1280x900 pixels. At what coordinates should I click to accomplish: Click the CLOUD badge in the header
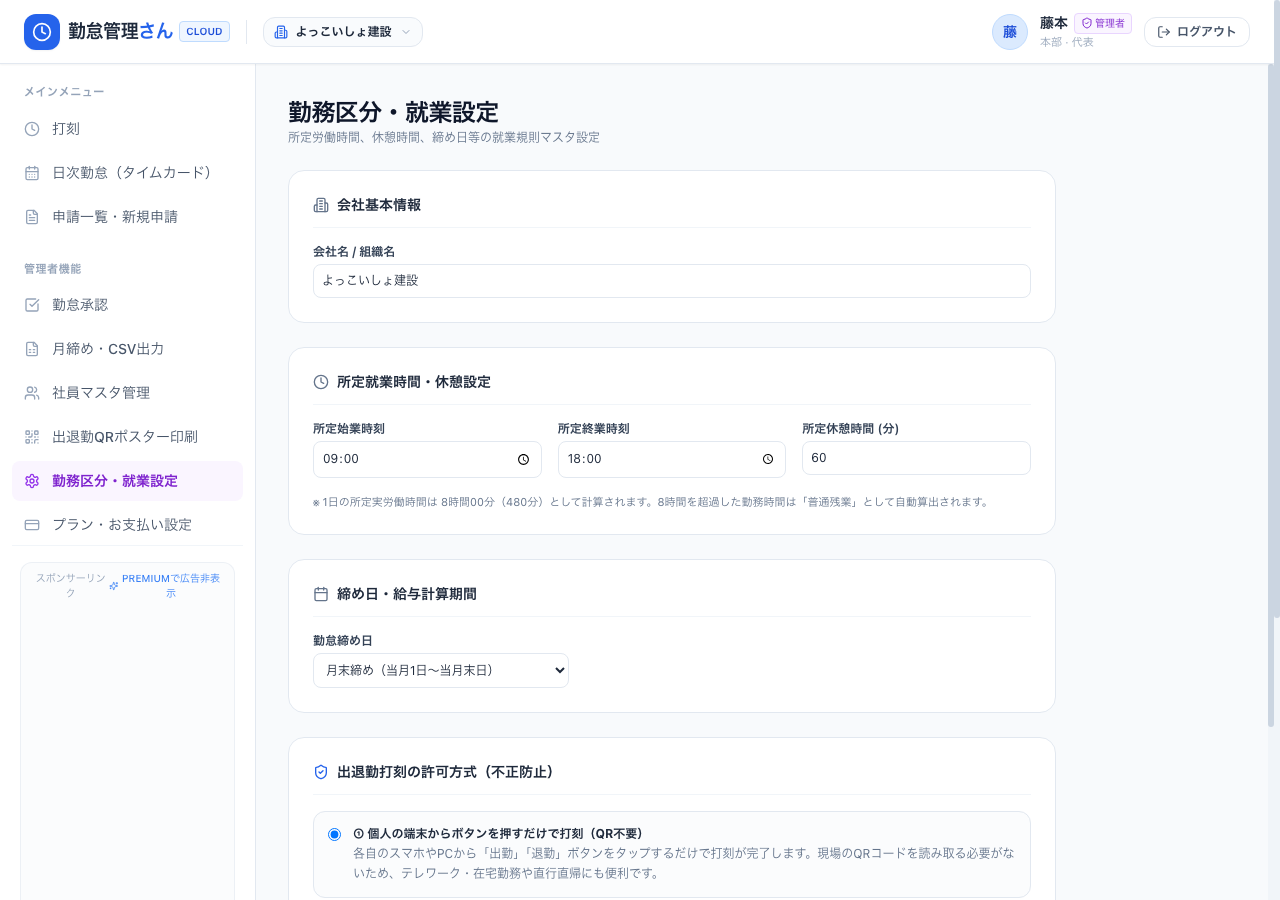(204, 32)
